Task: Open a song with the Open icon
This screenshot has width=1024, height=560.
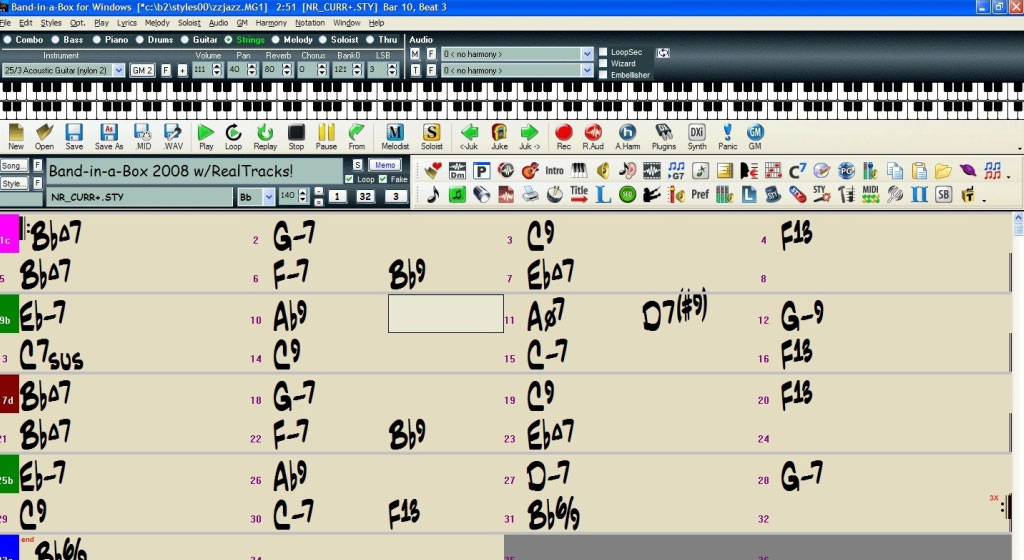Action: click(44, 136)
